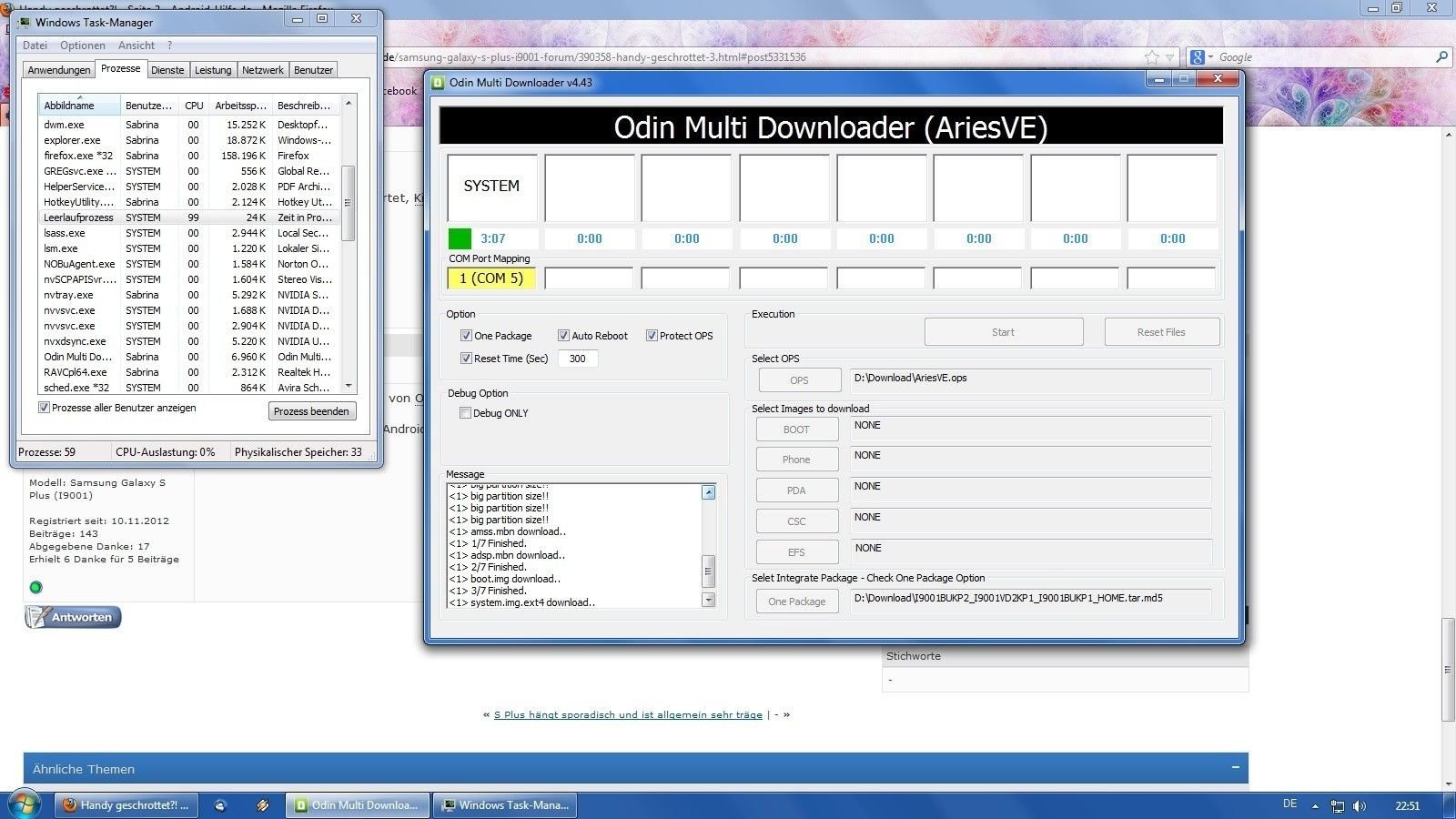Click the yellow 1 (COM 5) port field
Image resolution: width=1456 pixels, height=819 pixels.
point(491,278)
